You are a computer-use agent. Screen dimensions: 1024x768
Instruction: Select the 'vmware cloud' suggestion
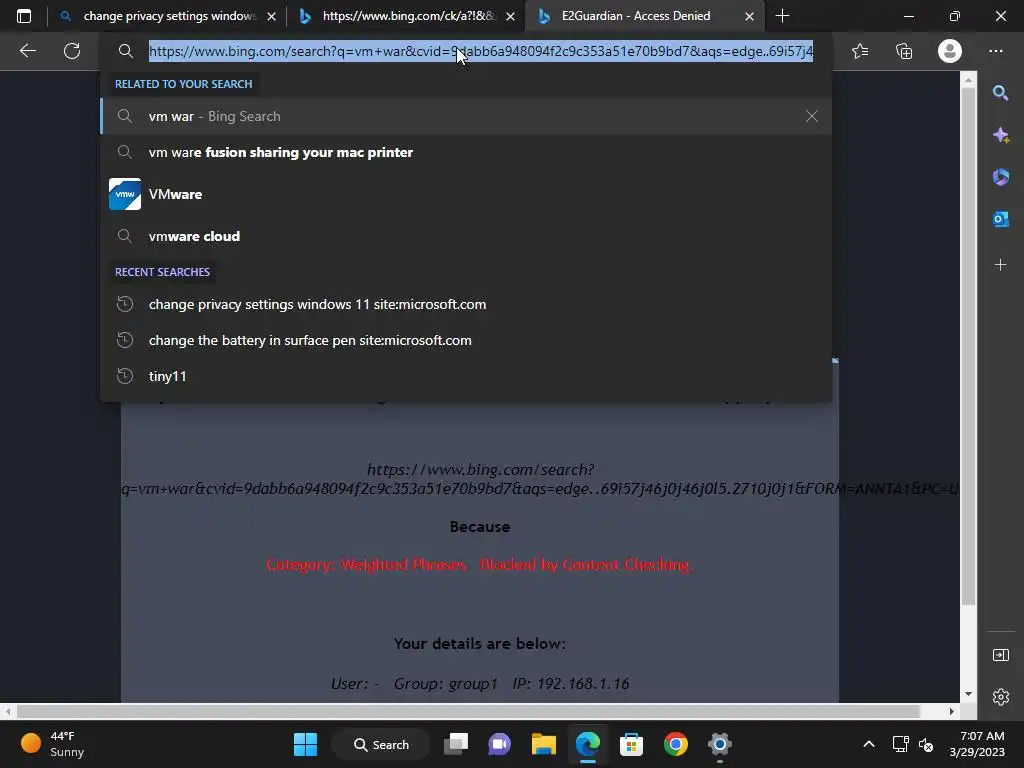tap(466, 236)
